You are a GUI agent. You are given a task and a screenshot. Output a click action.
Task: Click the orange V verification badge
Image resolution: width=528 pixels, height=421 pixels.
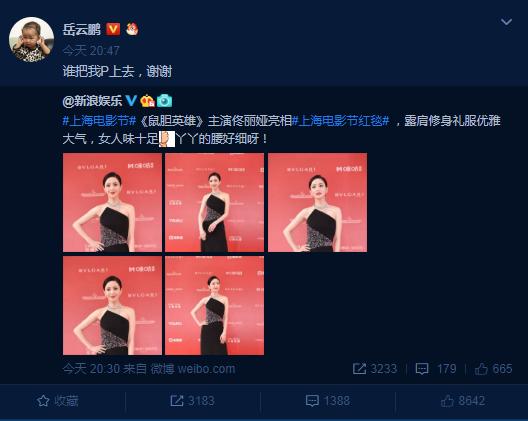point(113,29)
